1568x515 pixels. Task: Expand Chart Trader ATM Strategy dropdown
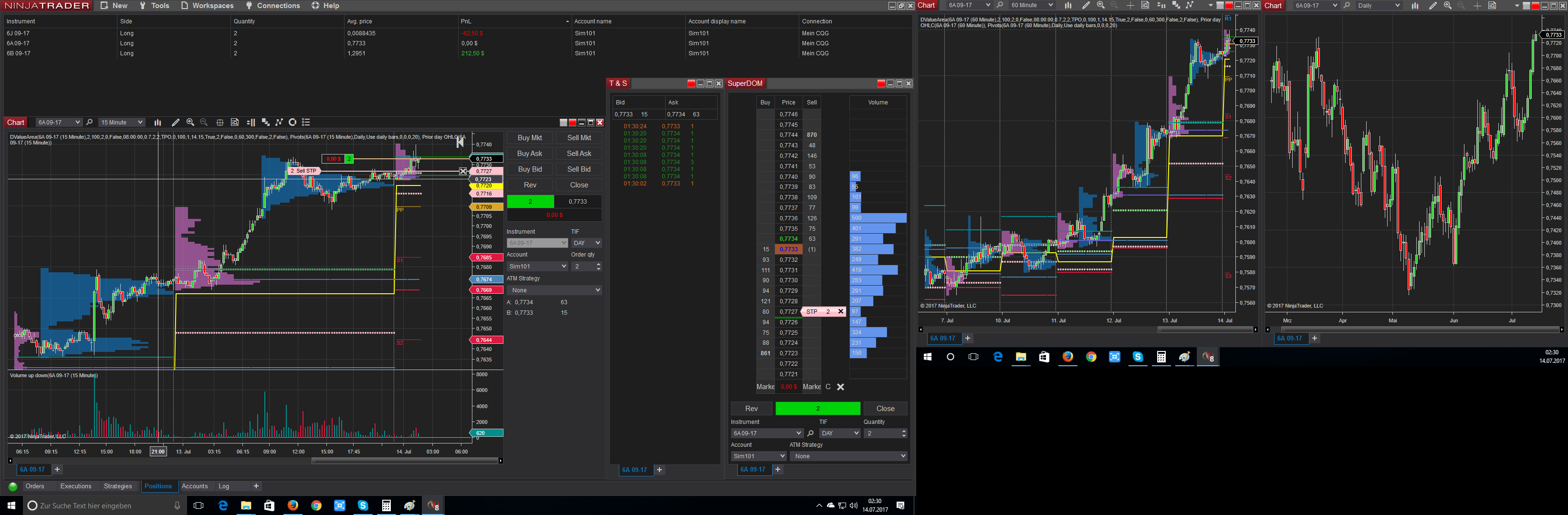(554, 290)
